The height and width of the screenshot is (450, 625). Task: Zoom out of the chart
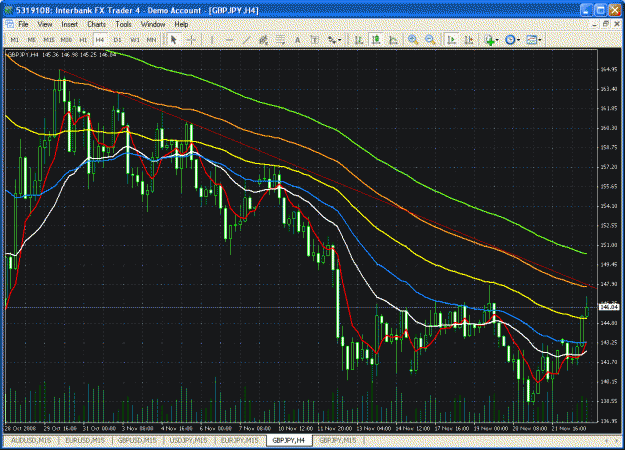tap(430, 40)
